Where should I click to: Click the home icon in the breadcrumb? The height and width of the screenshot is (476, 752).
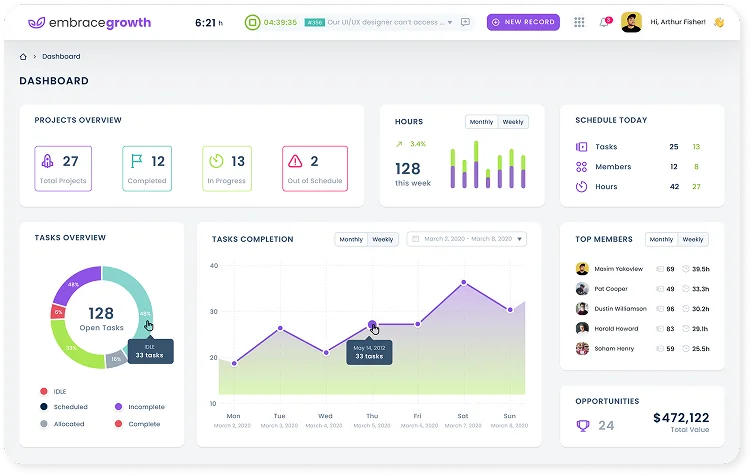pyautogui.click(x=24, y=57)
